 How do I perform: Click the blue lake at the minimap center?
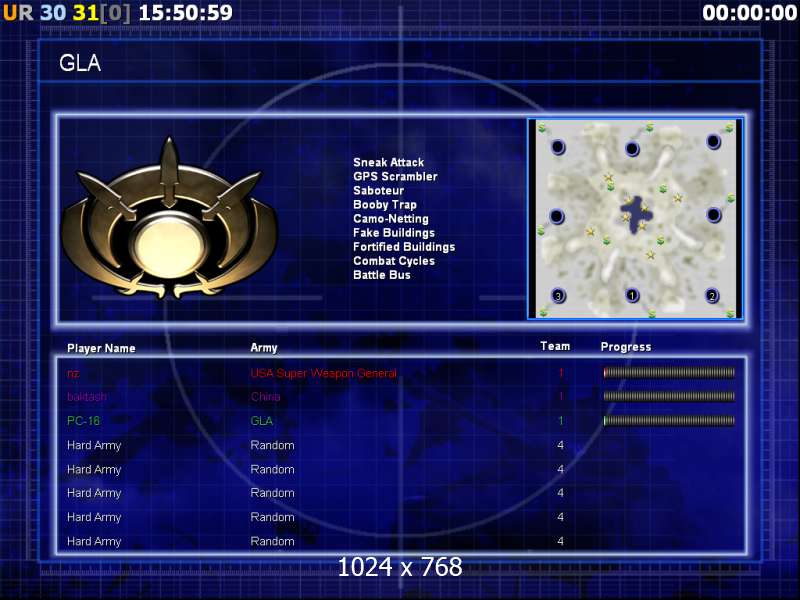point(632,213)
